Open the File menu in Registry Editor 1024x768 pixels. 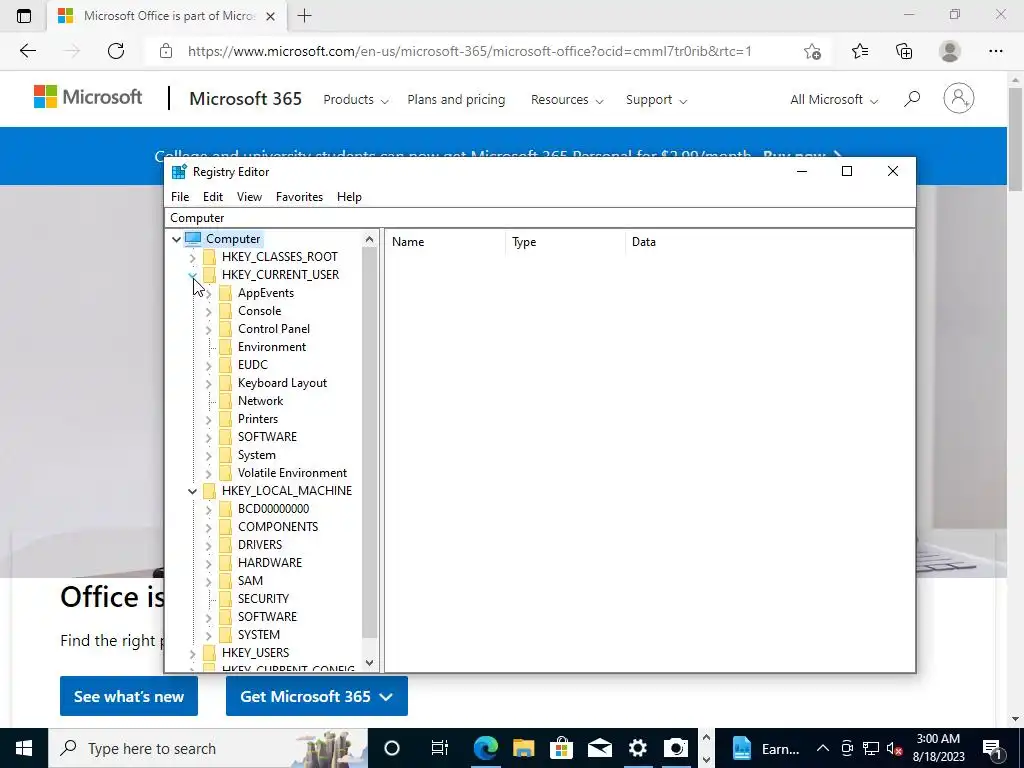click(x=180, y=197)
